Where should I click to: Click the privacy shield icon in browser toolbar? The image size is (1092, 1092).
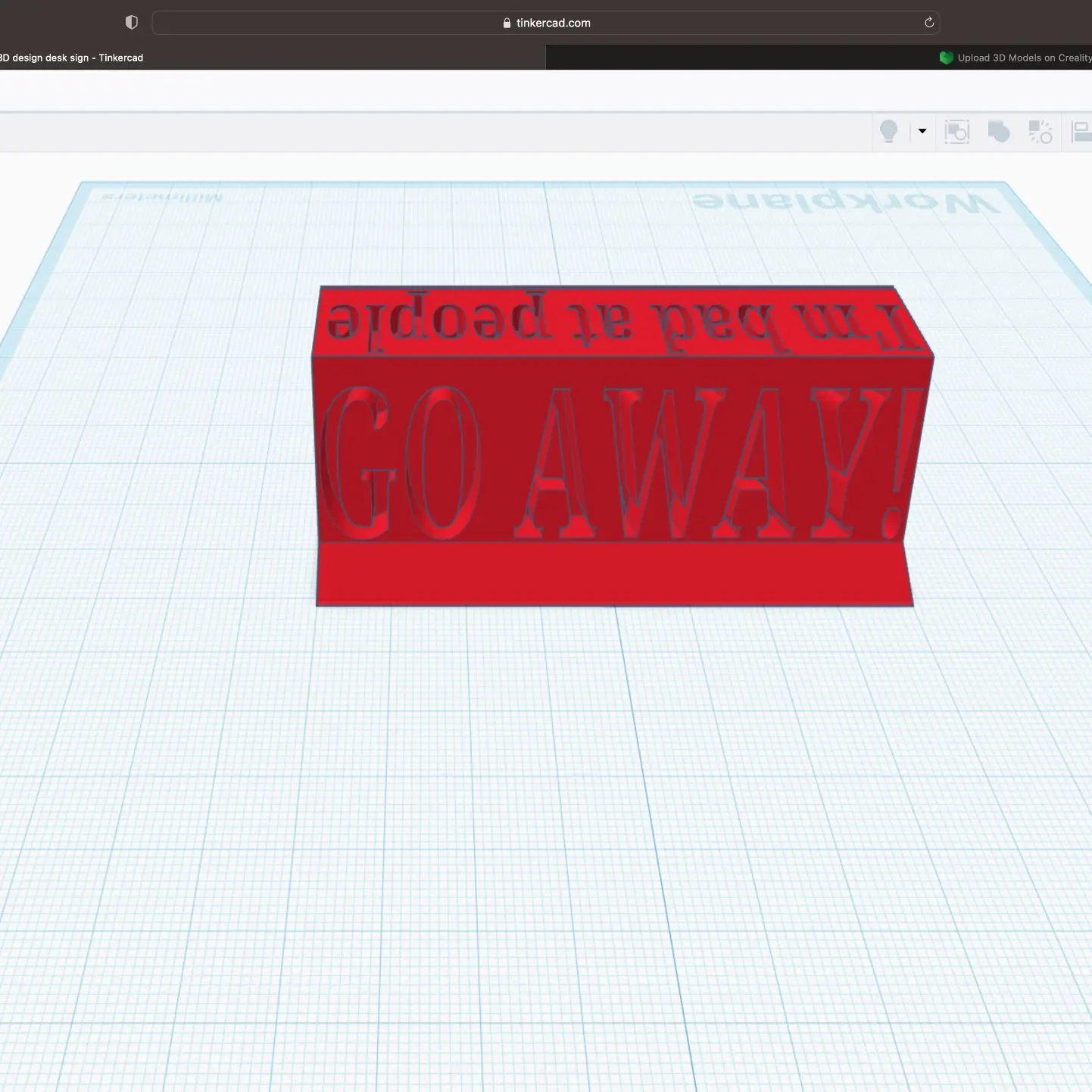click(x=132, y=23)
